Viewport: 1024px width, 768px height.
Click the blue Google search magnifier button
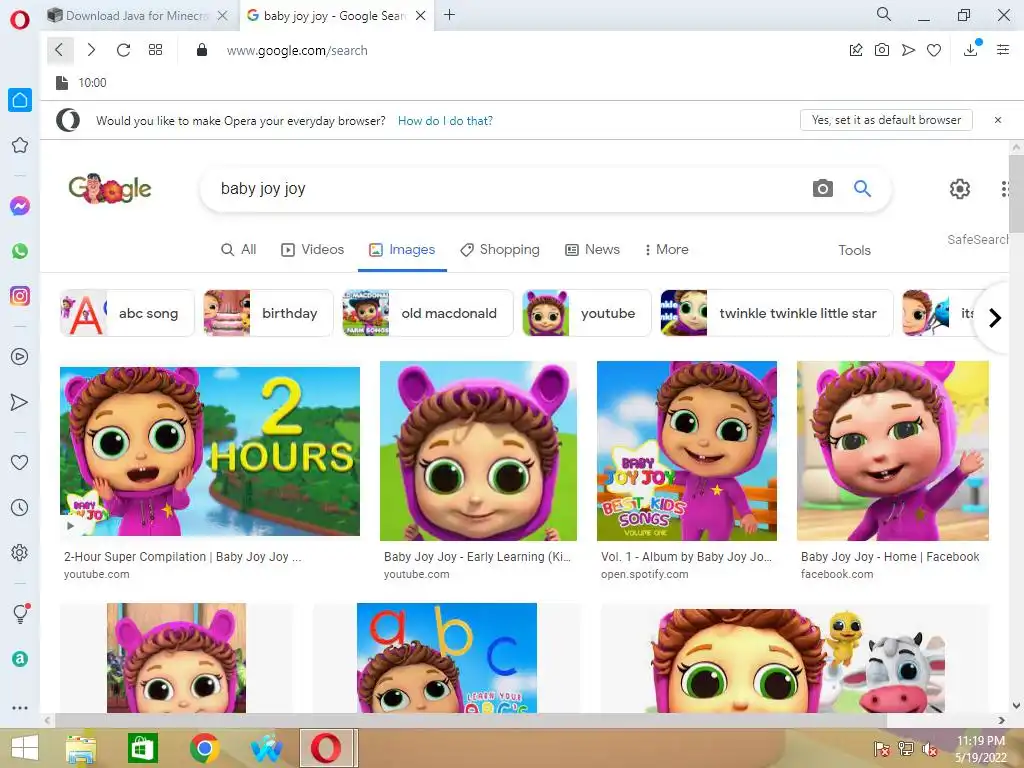tap(863, 189)
